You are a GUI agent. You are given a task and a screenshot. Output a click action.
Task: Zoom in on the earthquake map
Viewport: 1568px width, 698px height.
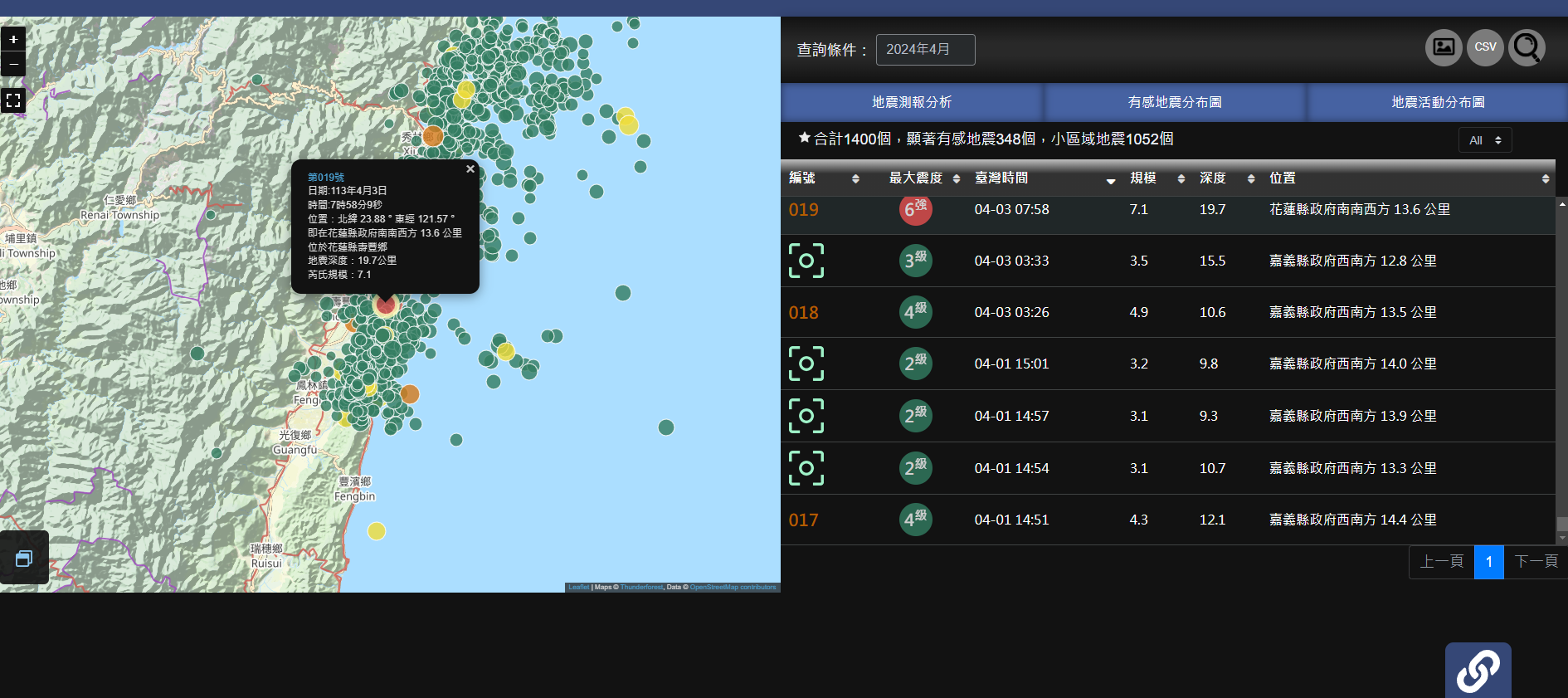point(13,39)
